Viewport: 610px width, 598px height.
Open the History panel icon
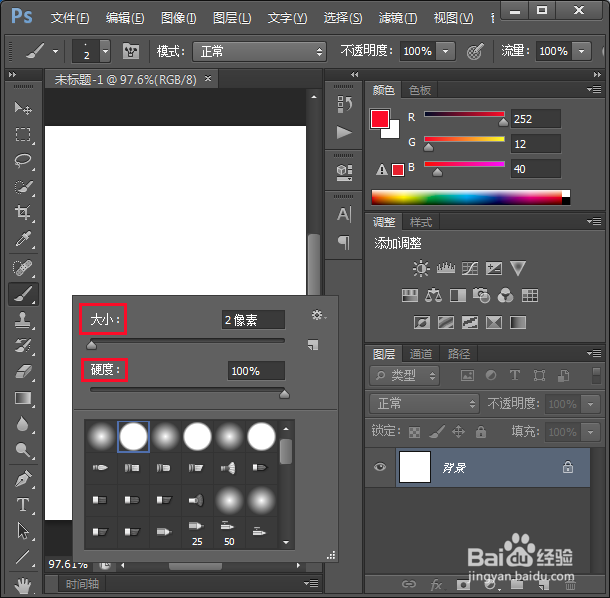pos(344,105)
